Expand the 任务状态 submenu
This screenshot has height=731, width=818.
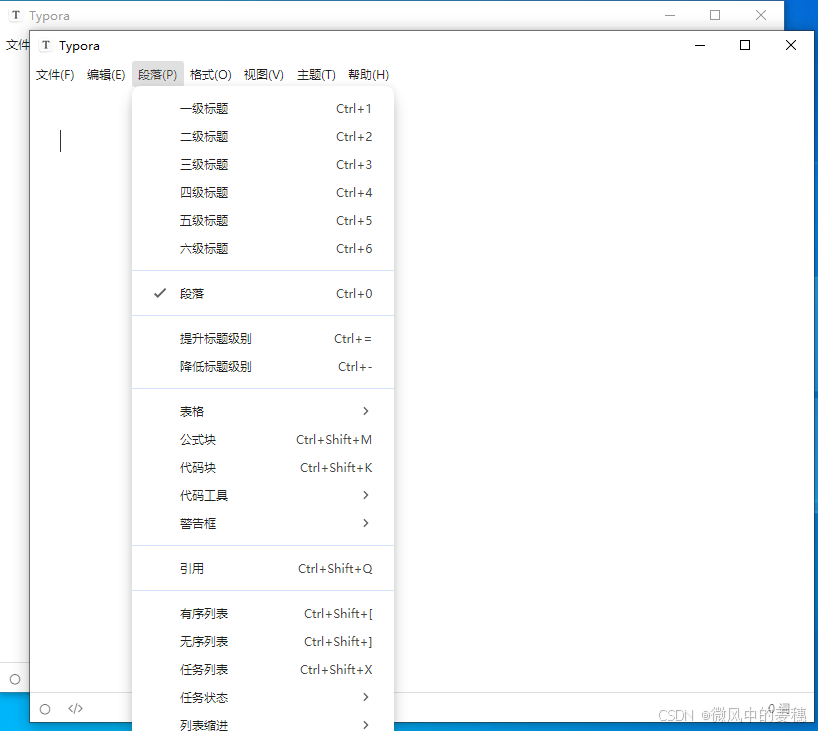tap(263, 698)
